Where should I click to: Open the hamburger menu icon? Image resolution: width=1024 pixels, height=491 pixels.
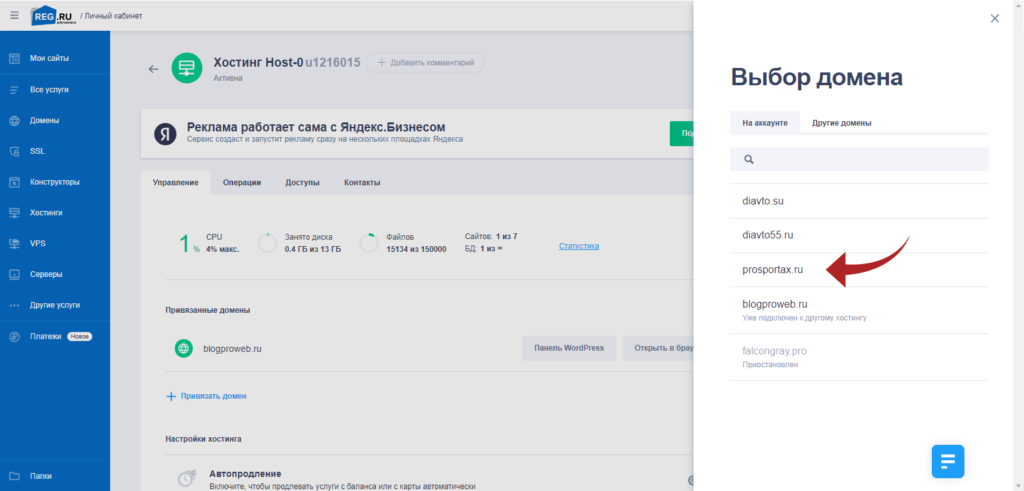coord(14,15)
